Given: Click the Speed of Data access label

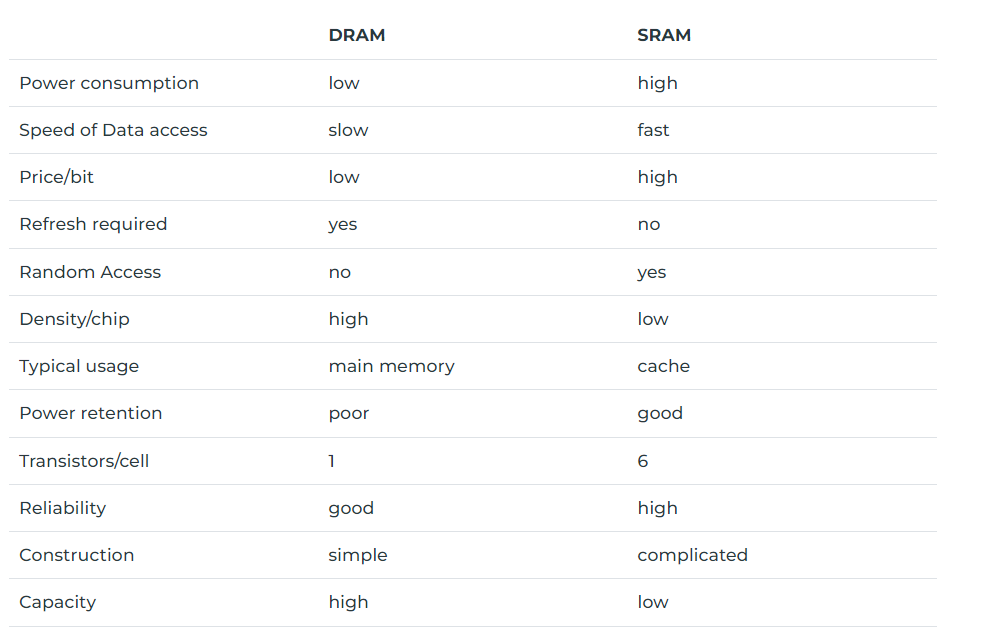Looking at the screenshot, I should [x=113, y=130].
